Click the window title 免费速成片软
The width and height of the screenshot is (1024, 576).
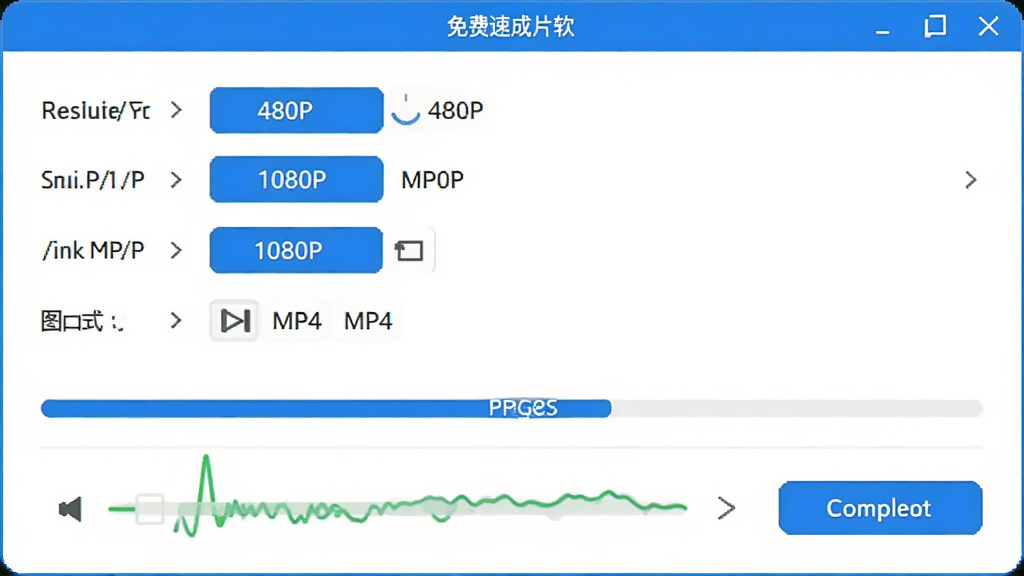pos(511,27)
